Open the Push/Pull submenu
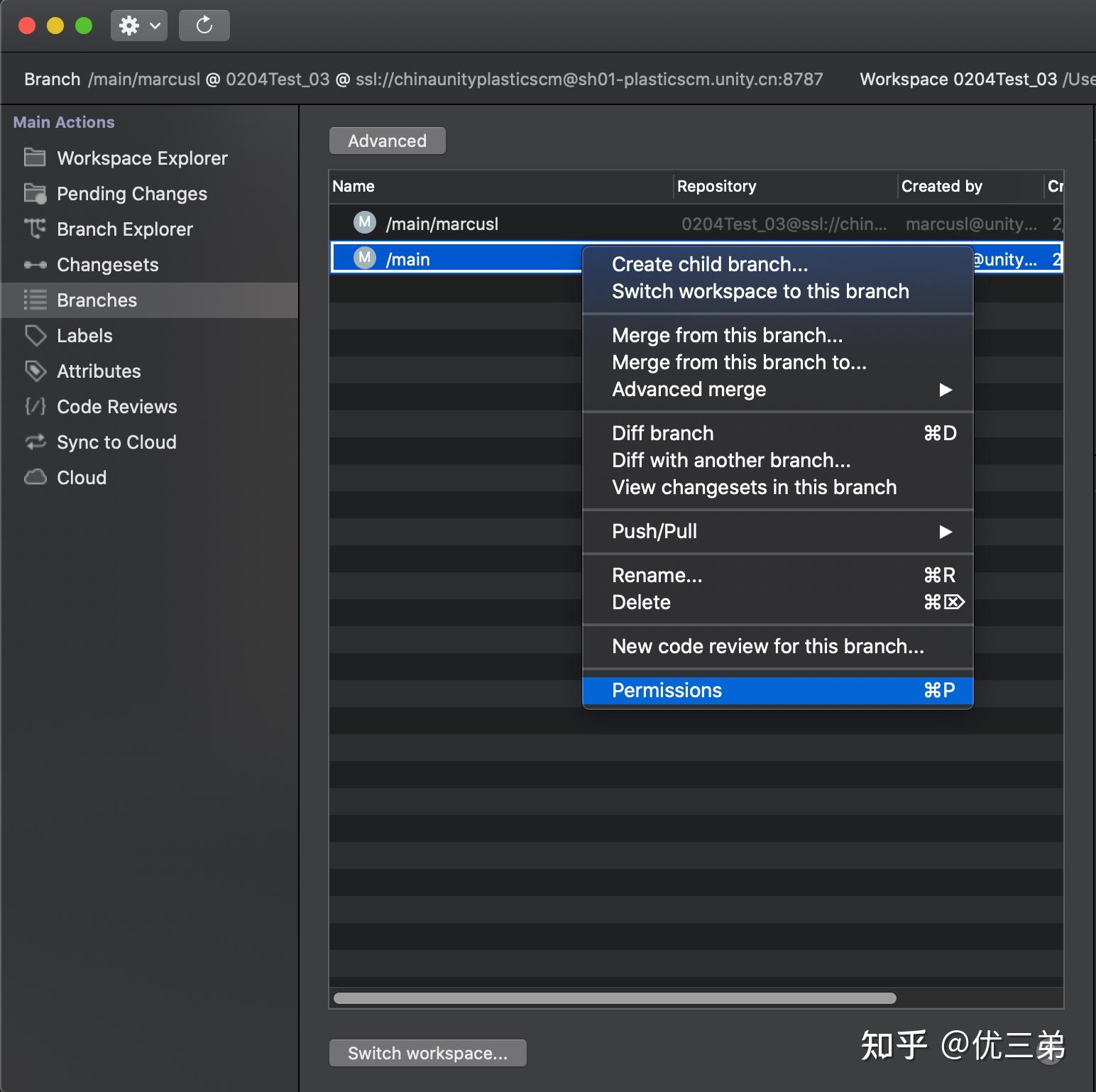 pos(654,531)
